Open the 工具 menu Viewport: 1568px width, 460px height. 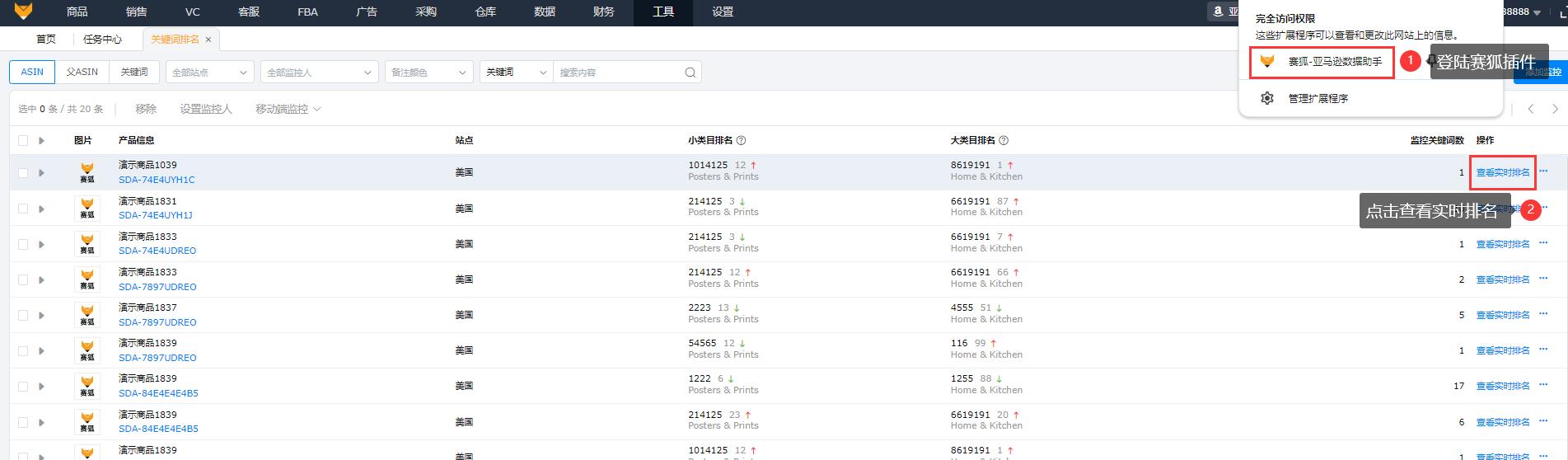point(663,12)
